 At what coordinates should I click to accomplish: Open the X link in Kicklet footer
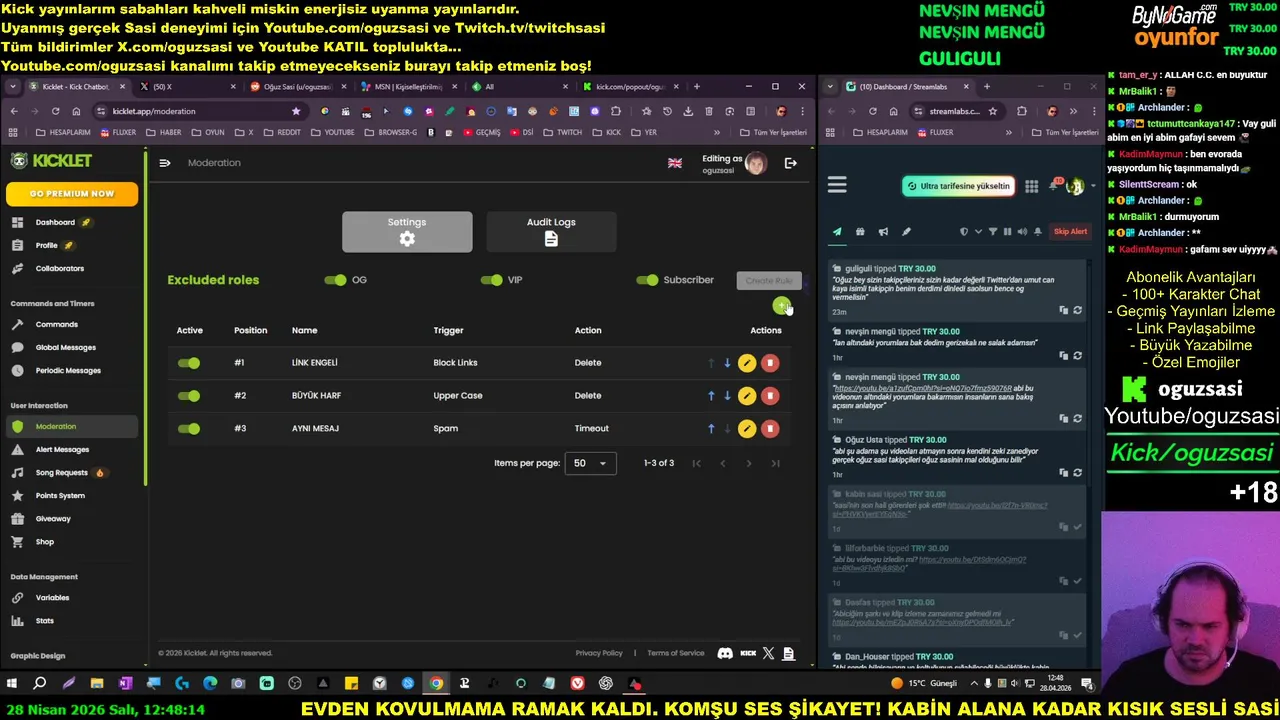768,653
